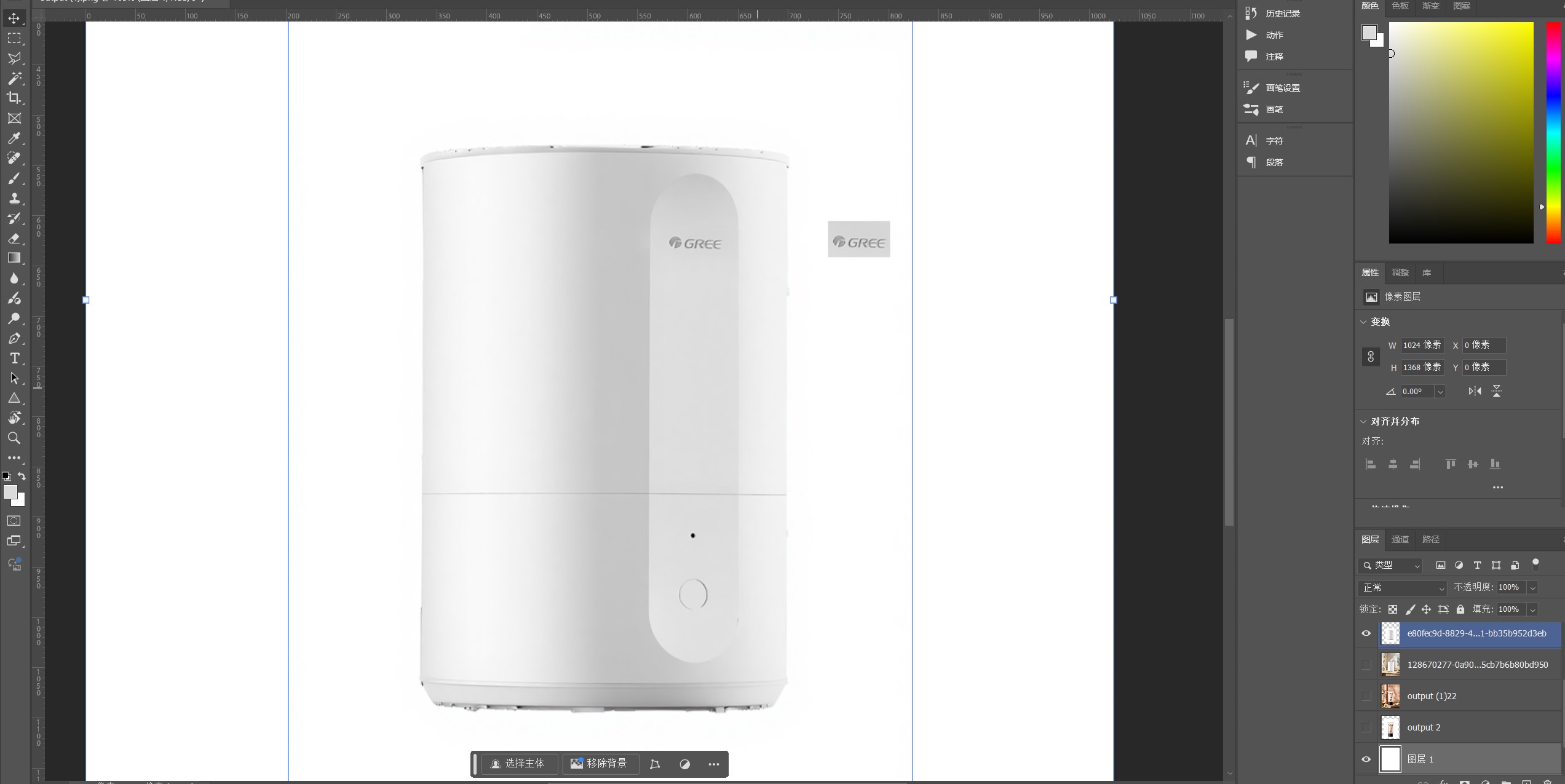This screenshot has width=1565, height=784.
Task: Show the output (1)22 layer
Action: click(1366, 696)
